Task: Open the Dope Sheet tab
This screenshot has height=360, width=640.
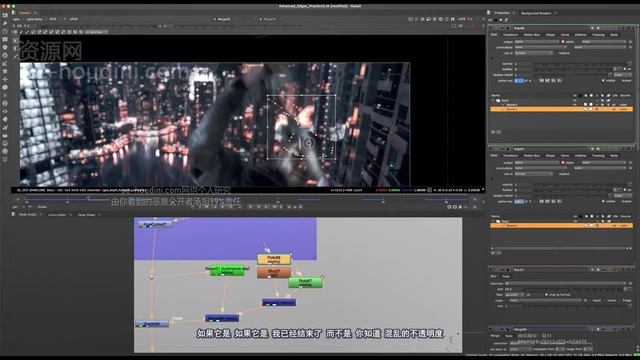Action: 87,215
